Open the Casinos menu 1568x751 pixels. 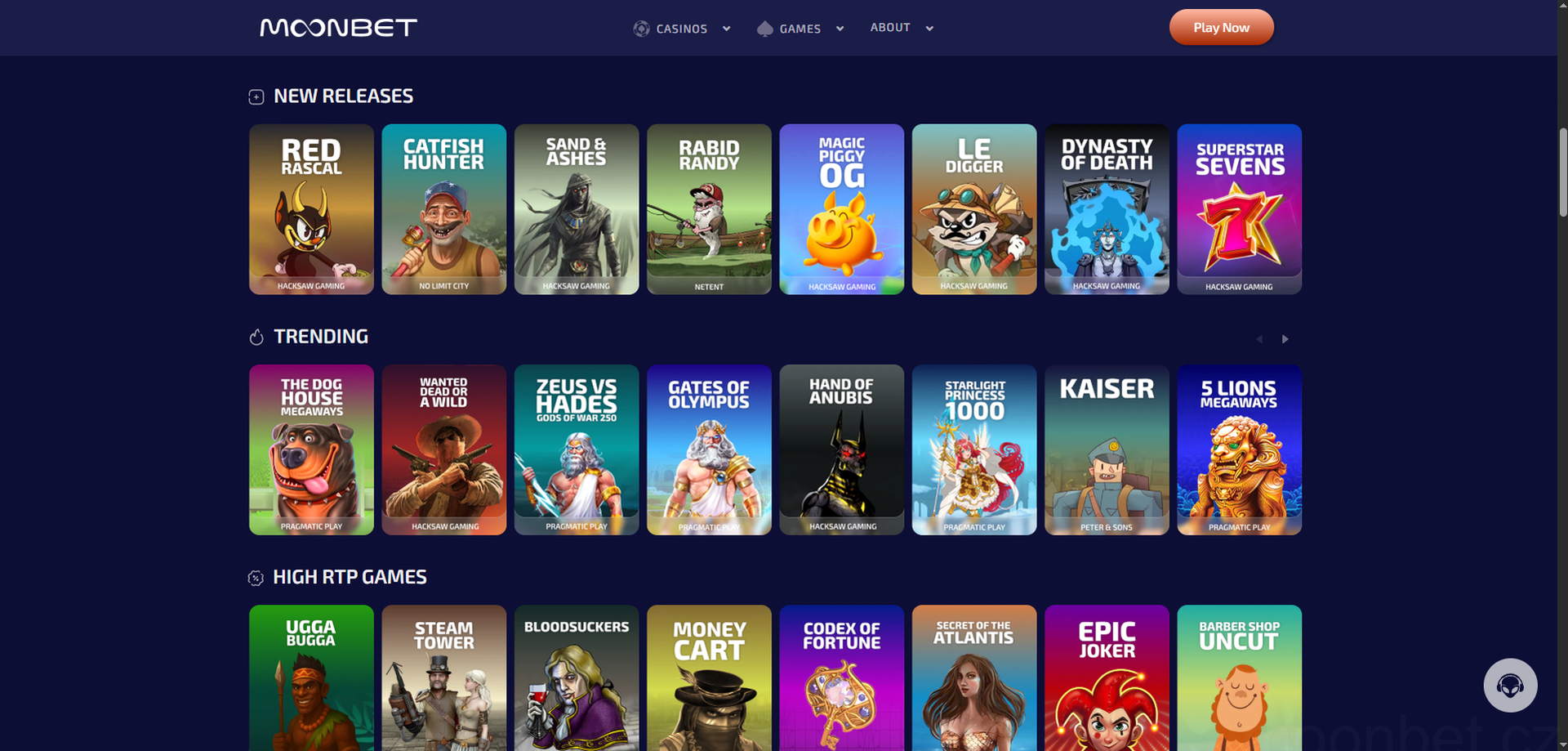coord(682,29)
